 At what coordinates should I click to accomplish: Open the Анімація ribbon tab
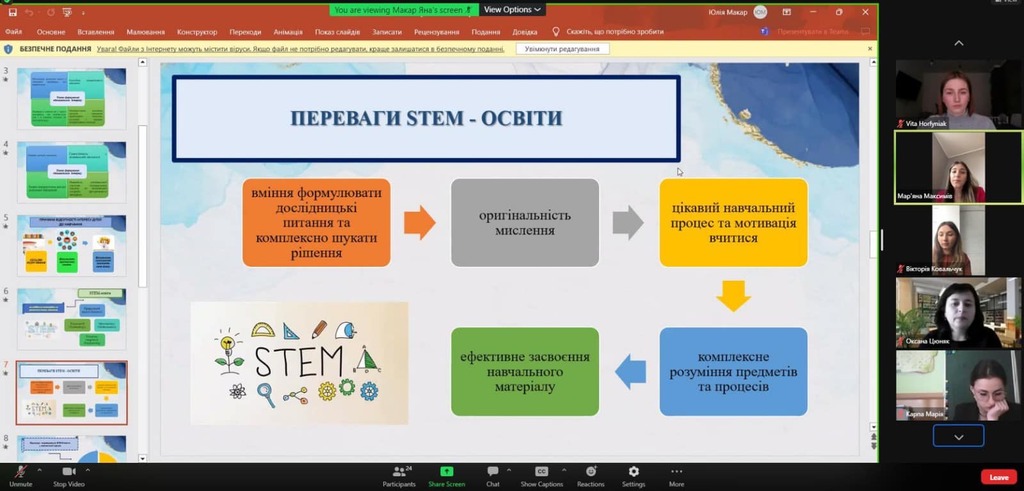pyautogui.click(x=287, y=32)
